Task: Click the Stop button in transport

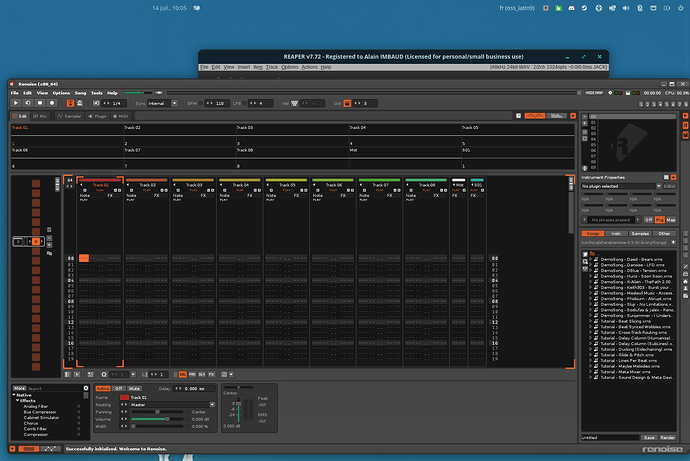Action: (x=40, y=103)
